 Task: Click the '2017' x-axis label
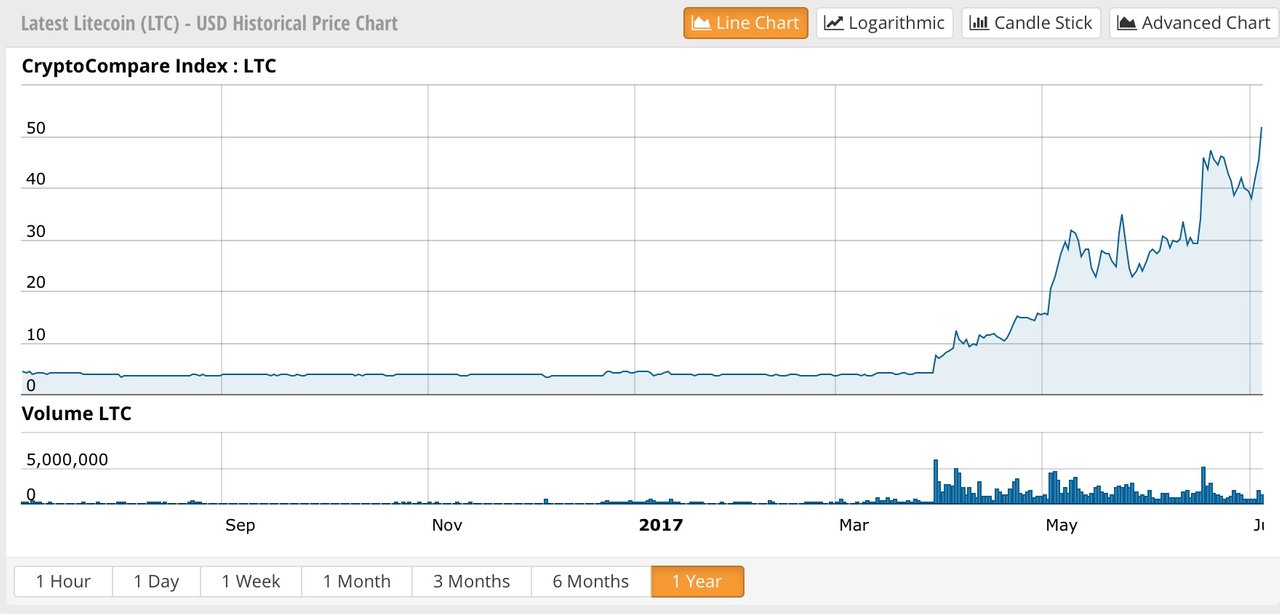(x=660, y=525)
